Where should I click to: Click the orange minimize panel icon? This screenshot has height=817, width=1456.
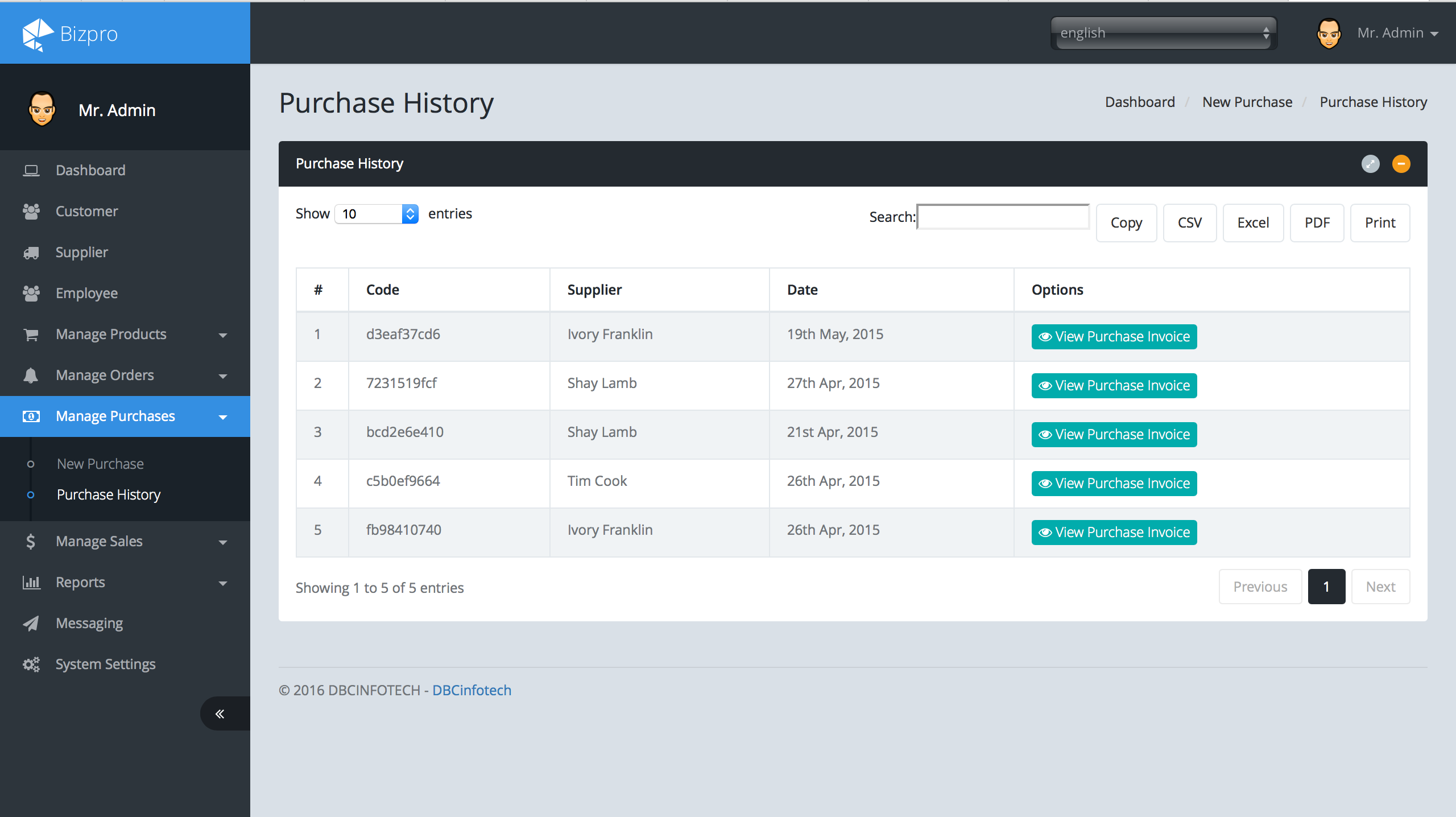[x=1401, y=164]
